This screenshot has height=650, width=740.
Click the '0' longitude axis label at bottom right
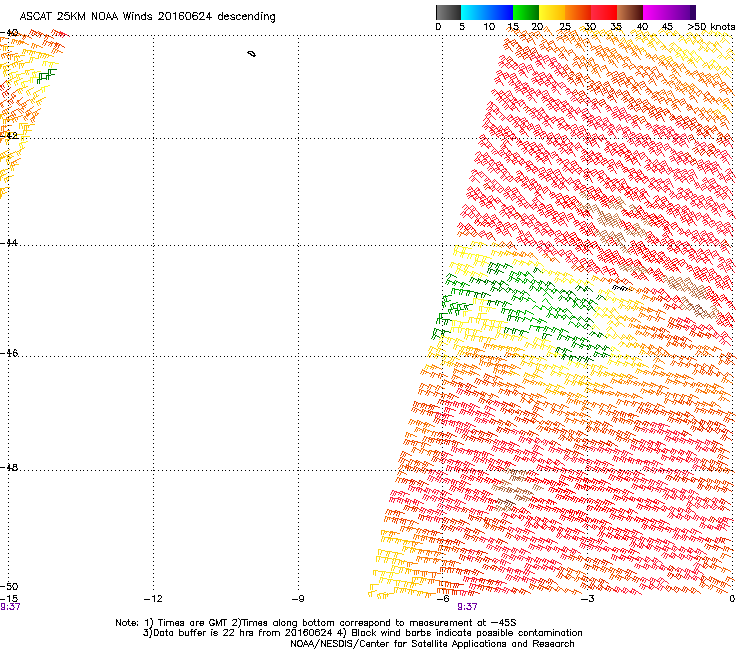coord(732,599)
